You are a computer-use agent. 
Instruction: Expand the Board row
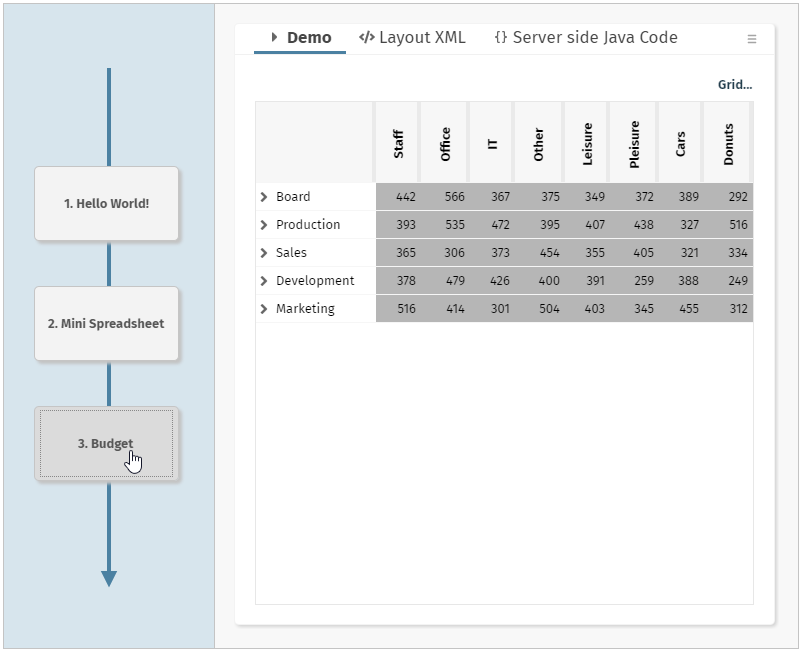coord(264,197)
